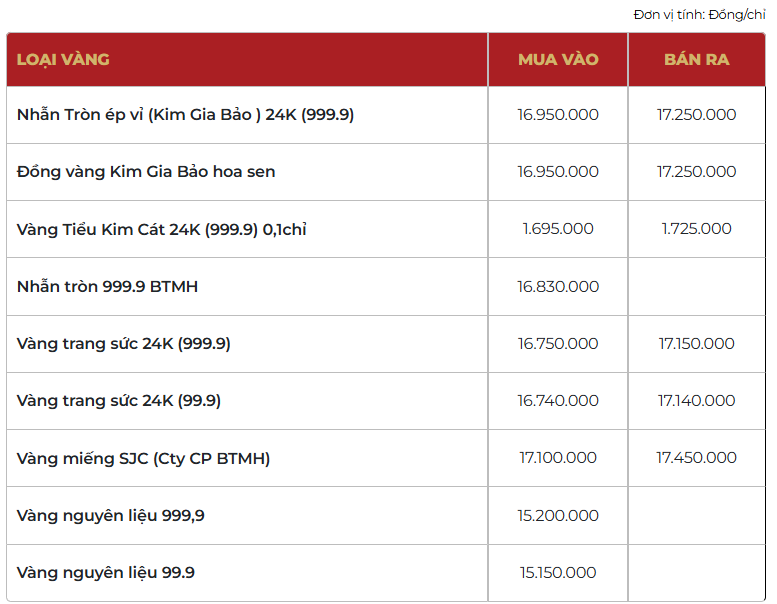Select the 15.200.000 buy price value
This screenshot has height=604, width=777.
tap(558, 516)
